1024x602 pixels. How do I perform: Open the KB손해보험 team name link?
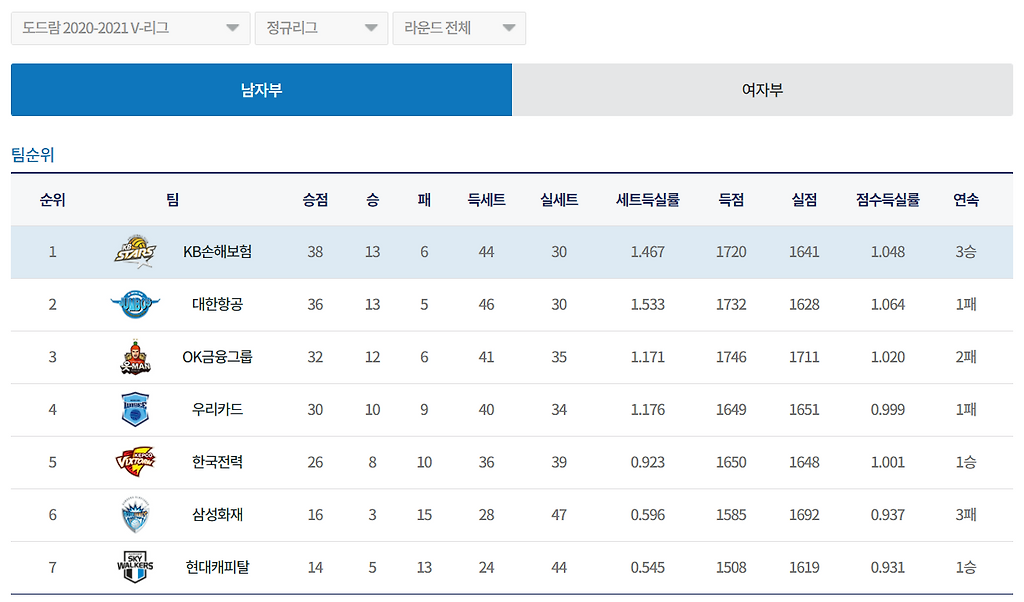pyautogui.click(x=217, y=251)
